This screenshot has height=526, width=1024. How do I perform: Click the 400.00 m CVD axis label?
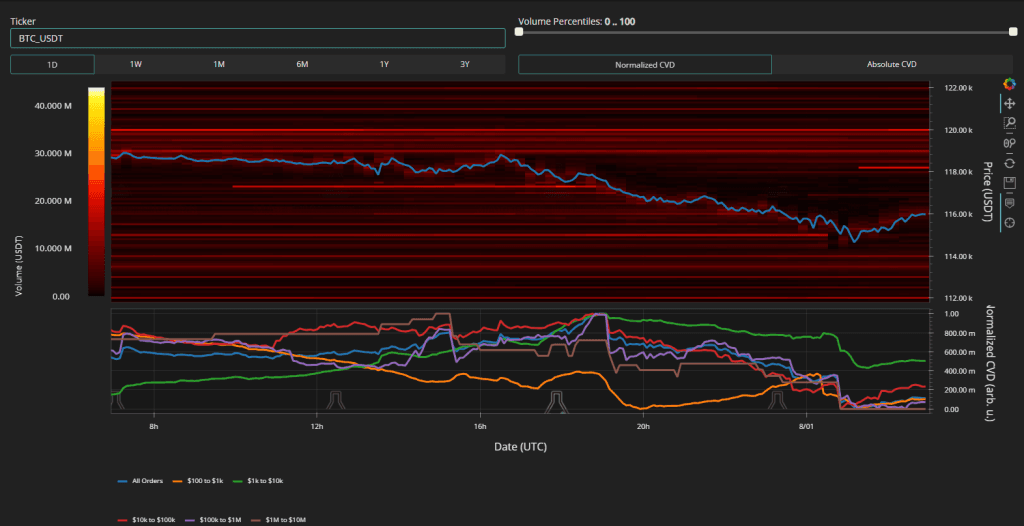960,371
